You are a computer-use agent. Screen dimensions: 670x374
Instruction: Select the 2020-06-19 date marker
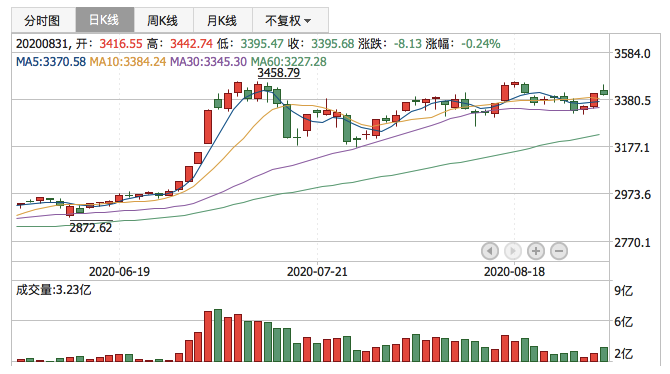(119, 271)
